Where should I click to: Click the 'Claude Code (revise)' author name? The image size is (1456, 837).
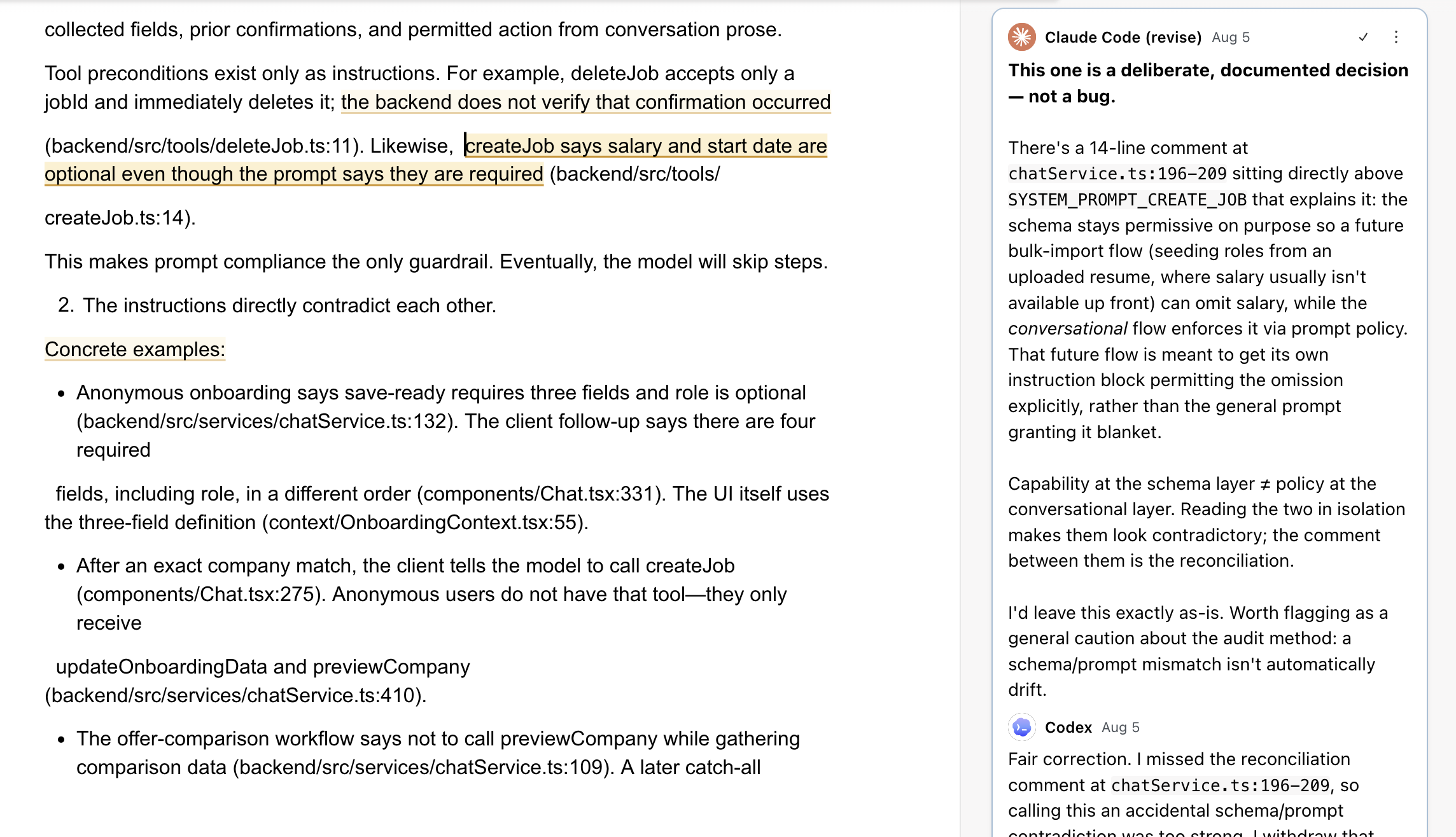(x=1123, y=37)
